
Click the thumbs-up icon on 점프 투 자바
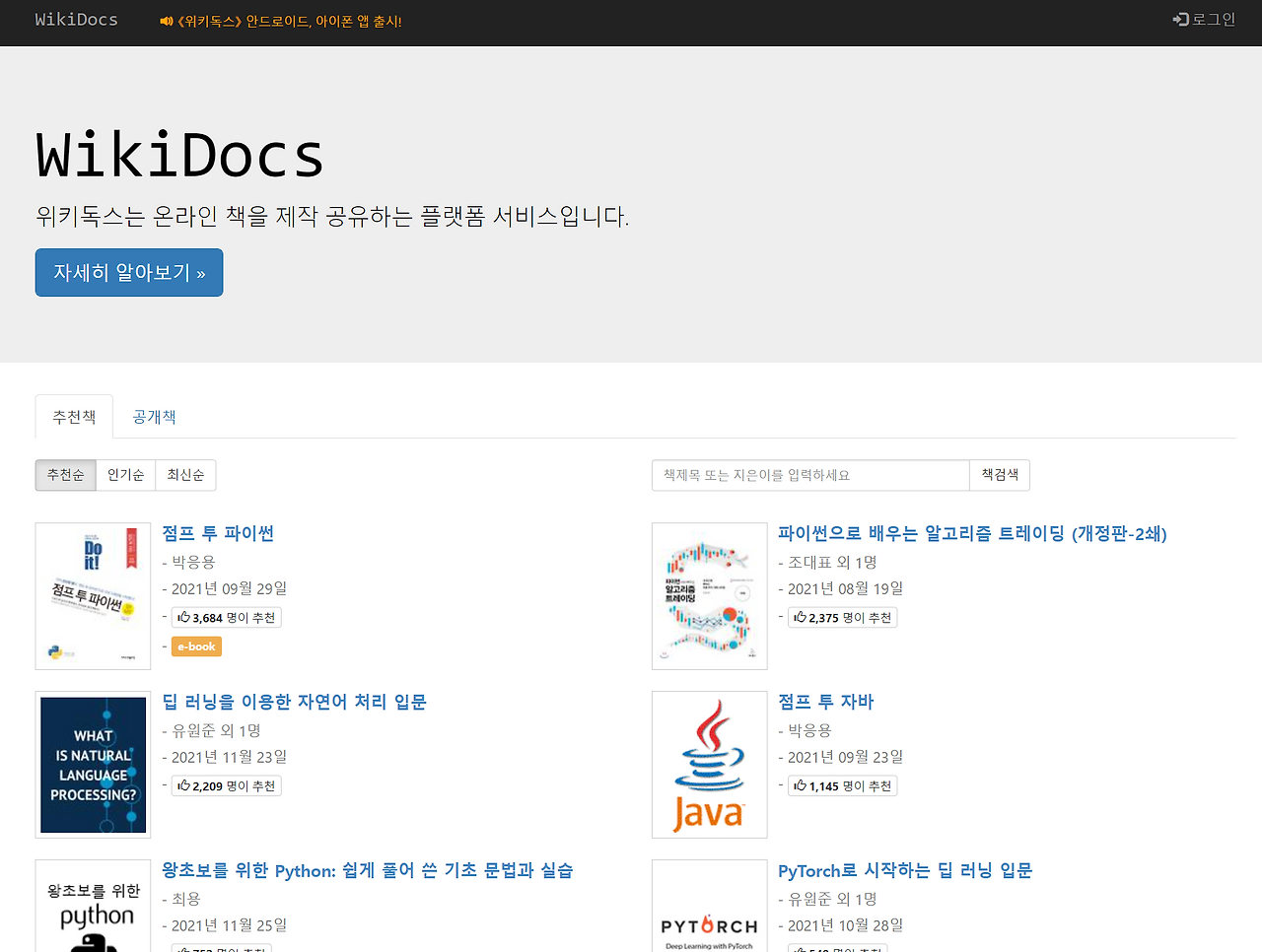(x=798, y=785)
